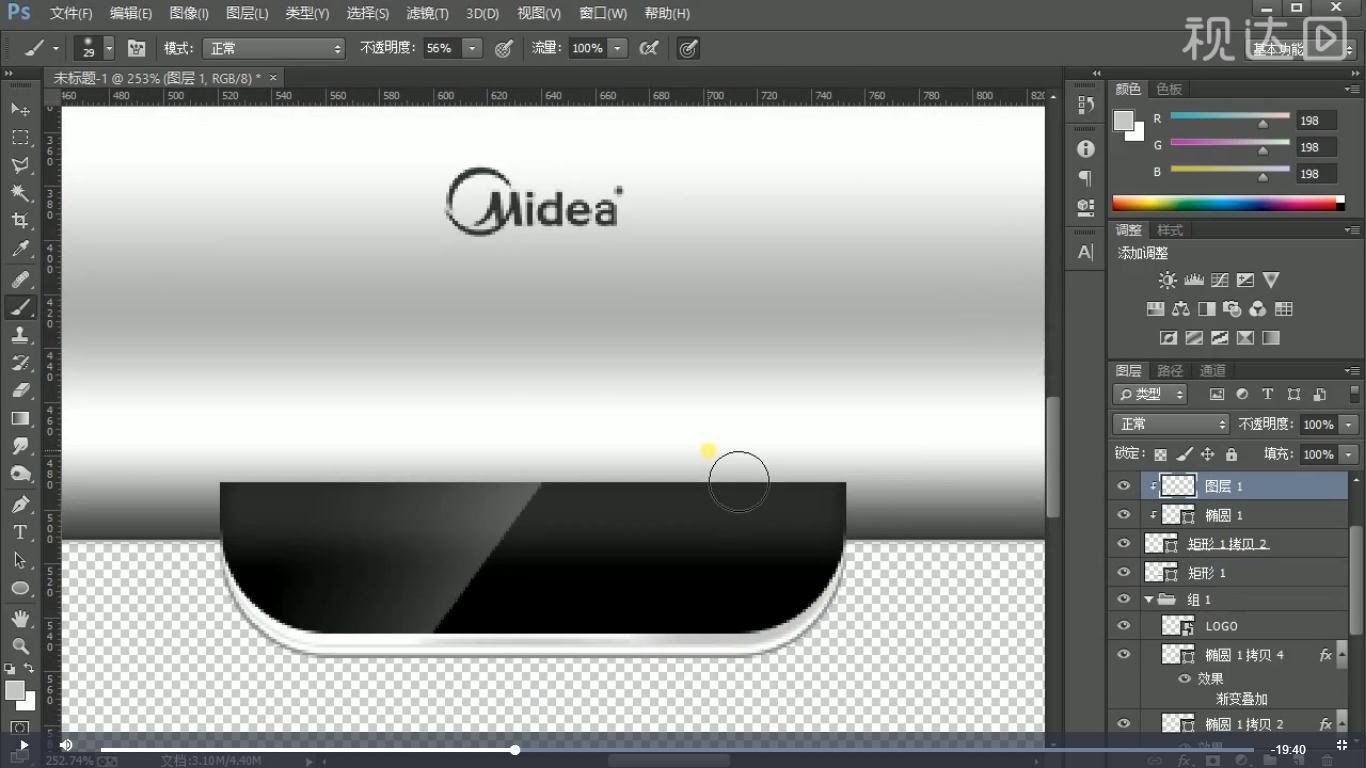The image size is (1366, 768).
Task: Toggle lock position for layer
Action: 1207,454
